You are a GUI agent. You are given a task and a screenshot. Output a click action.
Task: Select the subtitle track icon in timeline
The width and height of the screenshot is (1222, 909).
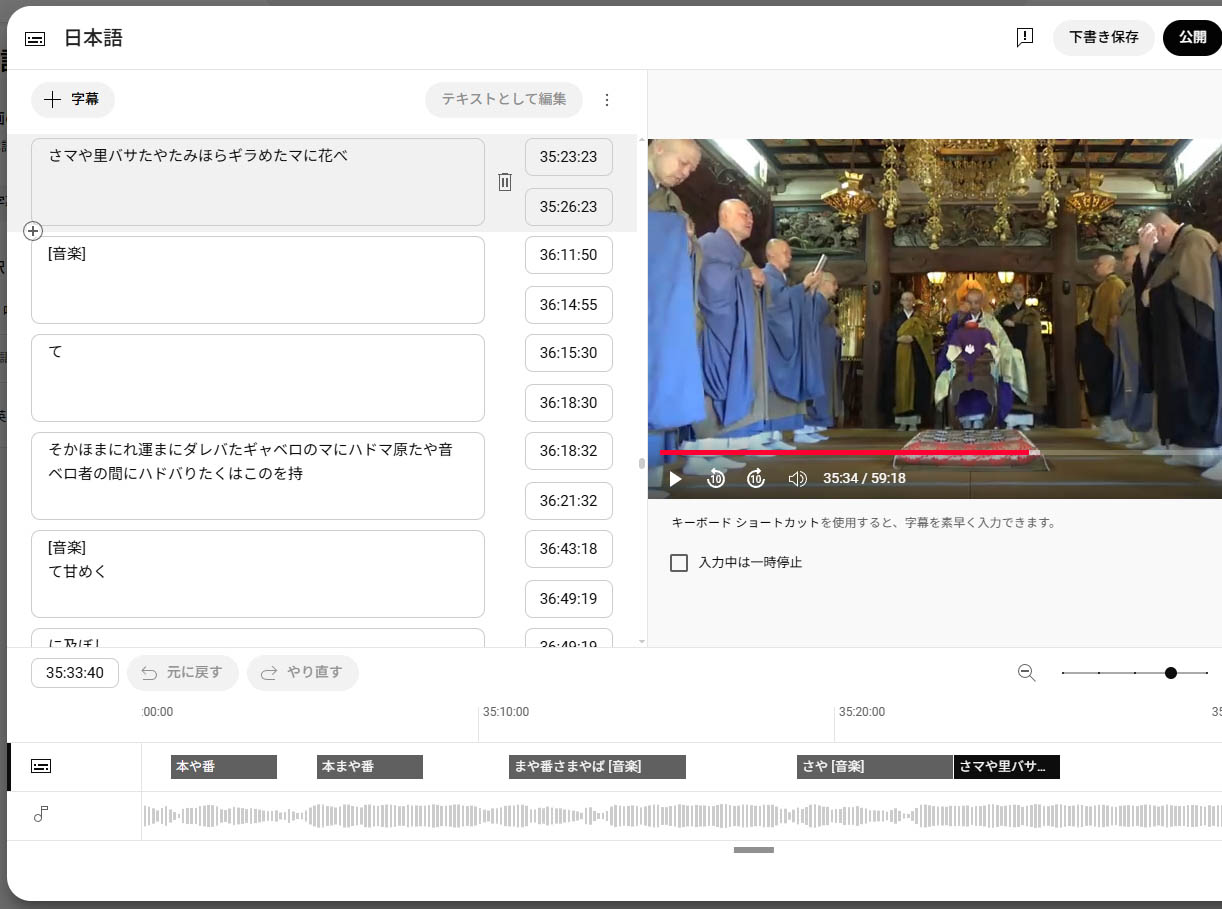pyautogui.click(x=41, y=766)
